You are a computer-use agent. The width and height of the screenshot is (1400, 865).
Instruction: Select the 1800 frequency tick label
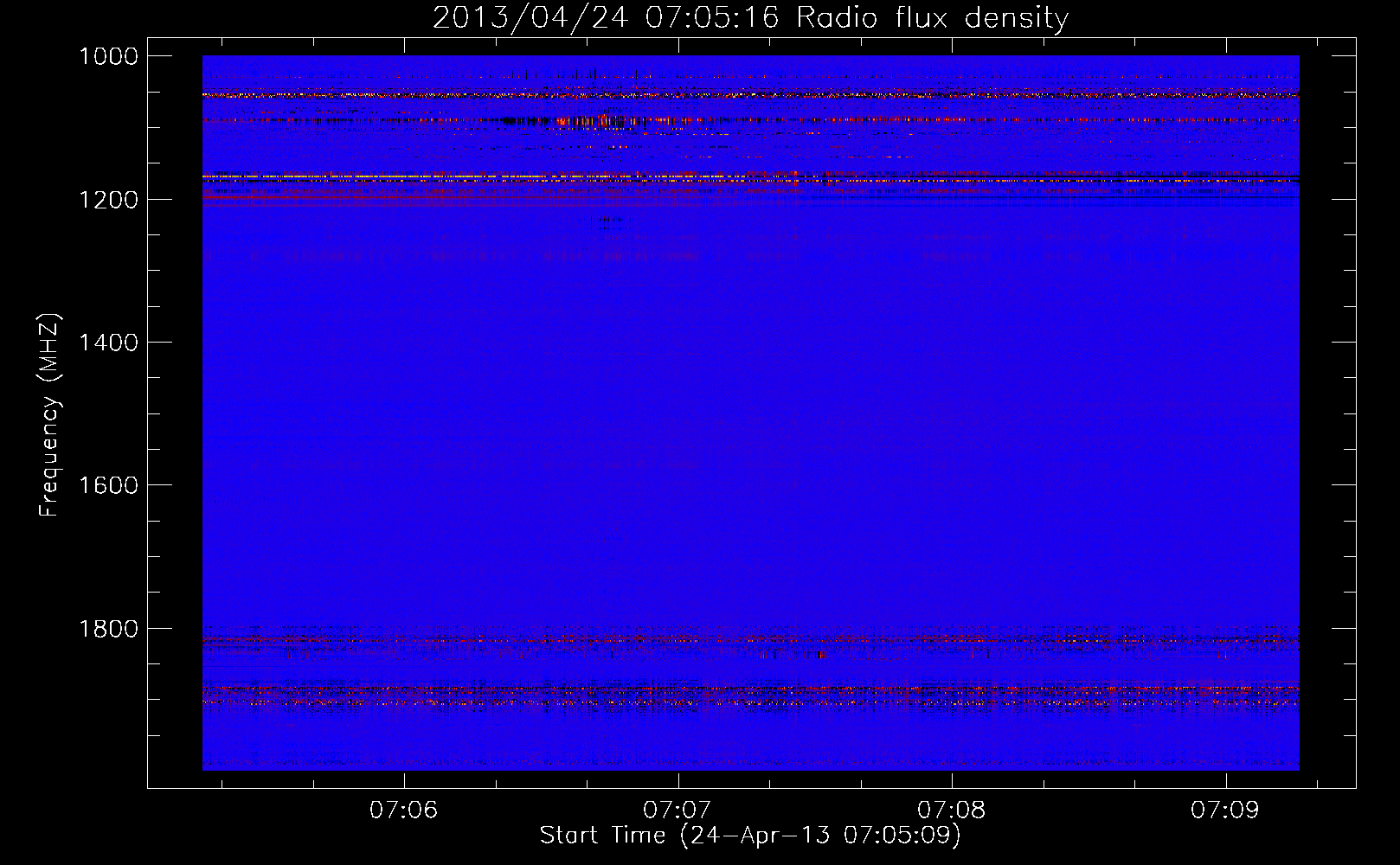(108, 629)
